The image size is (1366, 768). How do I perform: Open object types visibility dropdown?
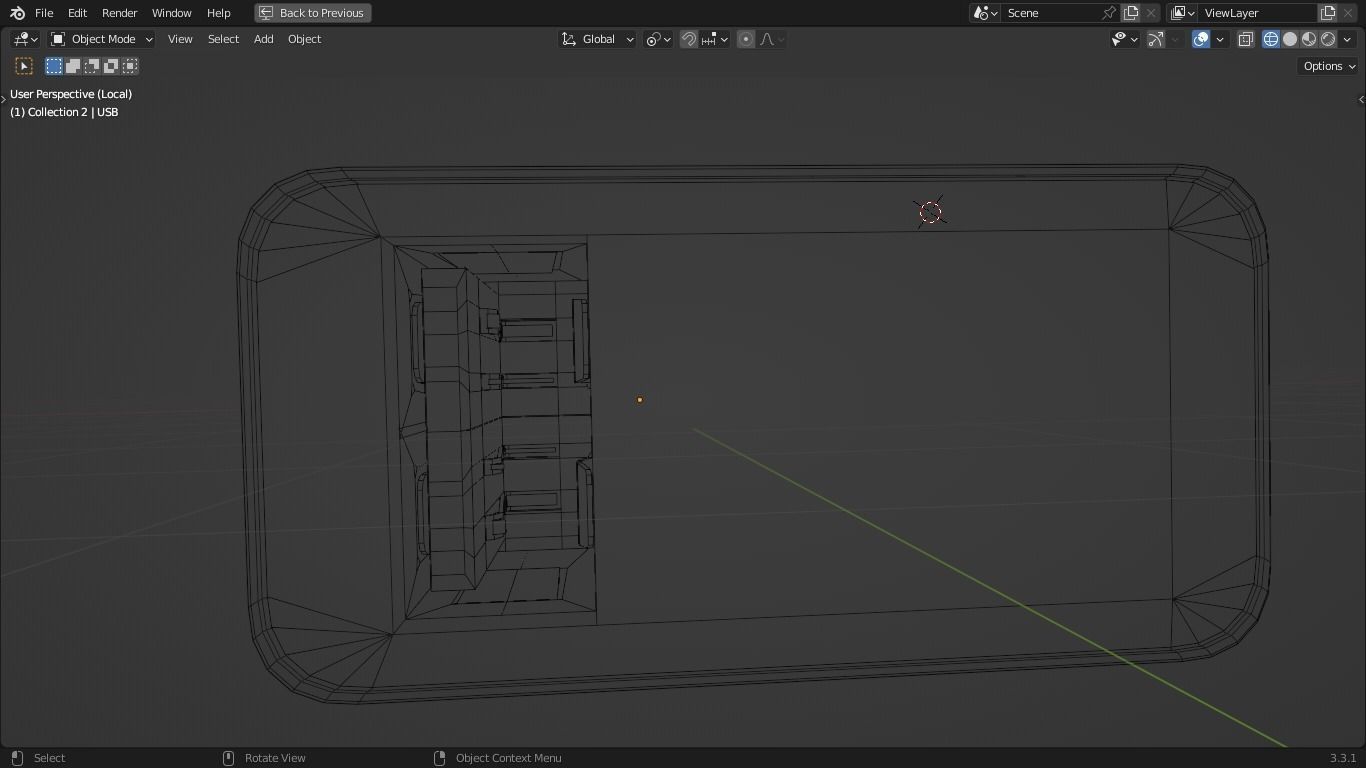pos(1125,39)
